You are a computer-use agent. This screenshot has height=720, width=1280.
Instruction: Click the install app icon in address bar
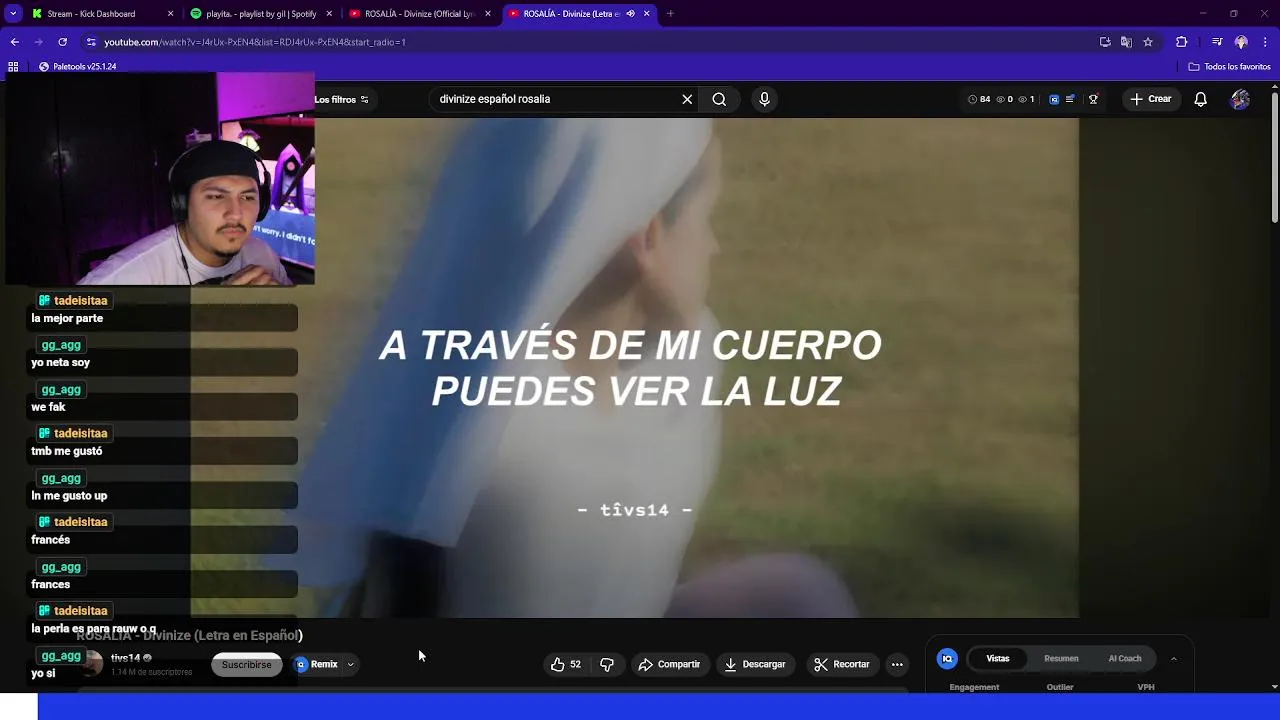point(1105,42)
